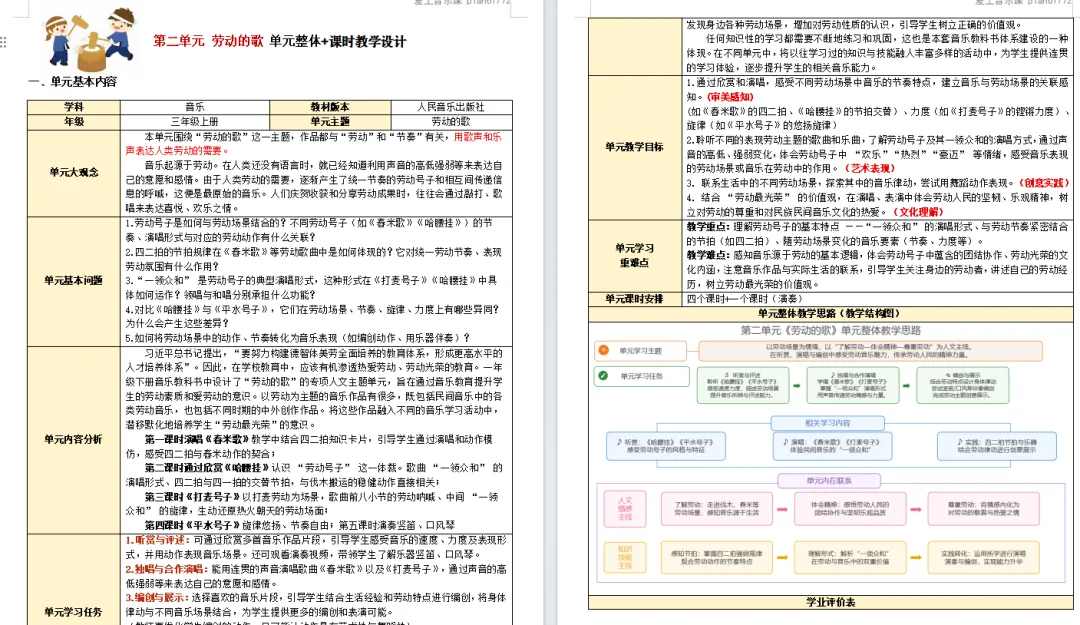Screen dimensions: 1080x625
Task: Click the row label 单元课时安排
Action: click(634, 298)
